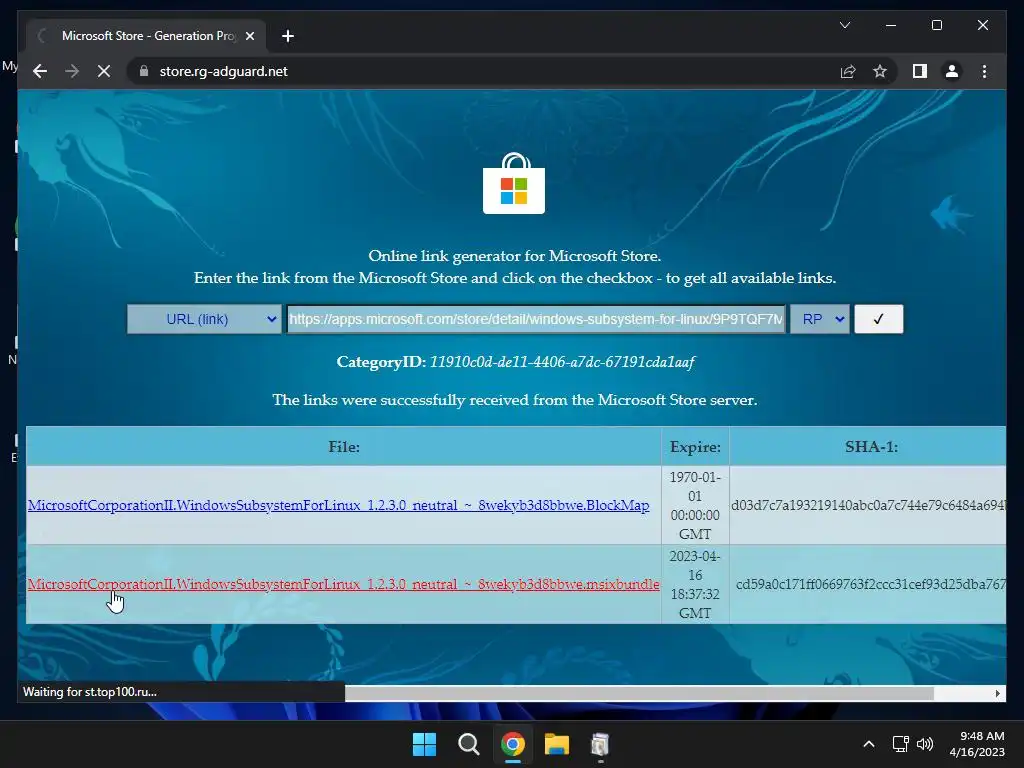
Task: Click the horizontal scrollbar right arrow
Action: 997,693
